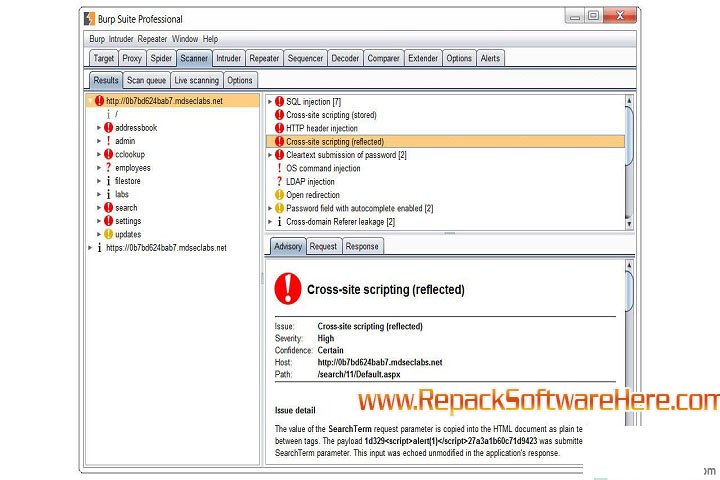Click the /search/11/Default.aspx path value
This screenshot has height=480, width=720.
click(359, 374)
